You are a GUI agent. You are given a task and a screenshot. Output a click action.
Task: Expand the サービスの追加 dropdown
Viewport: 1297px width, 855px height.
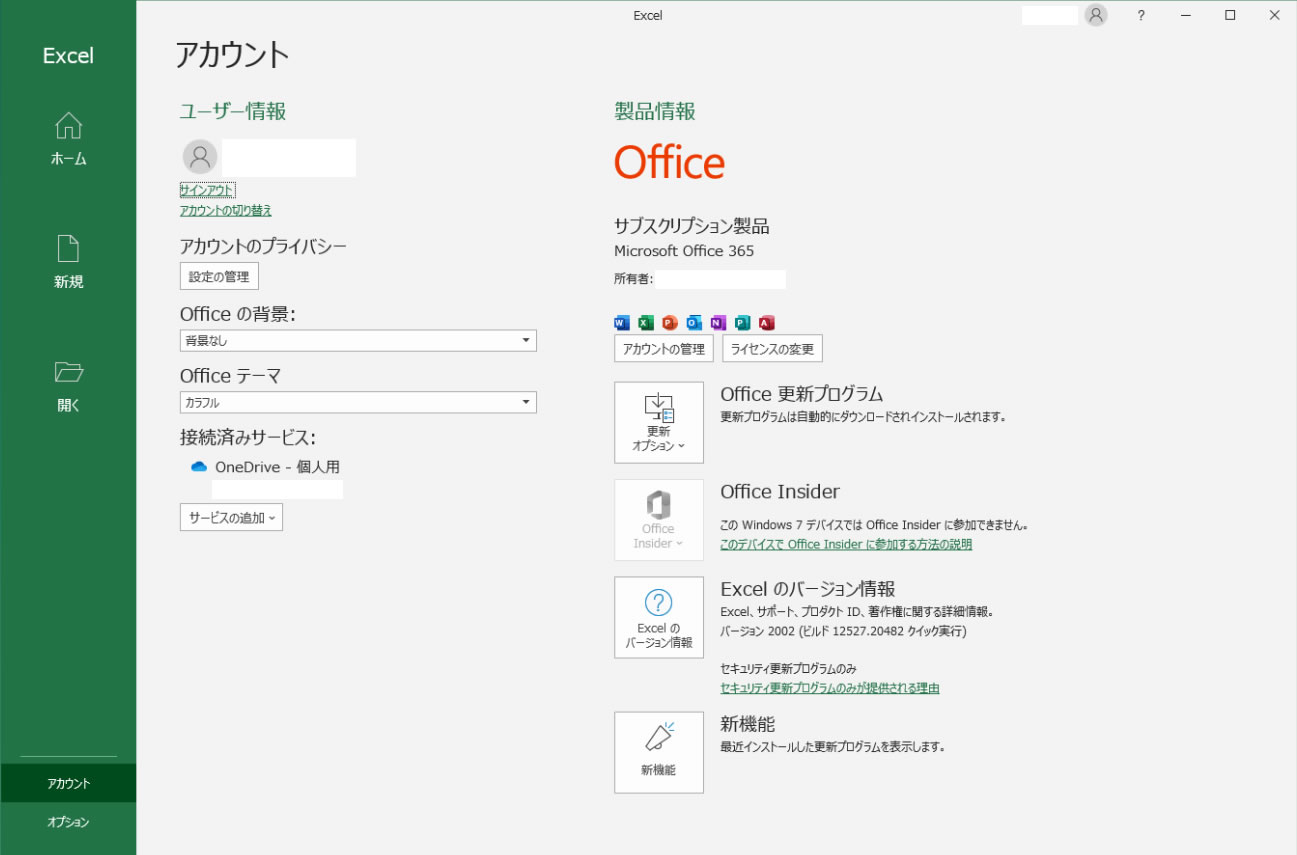point(231,517)
